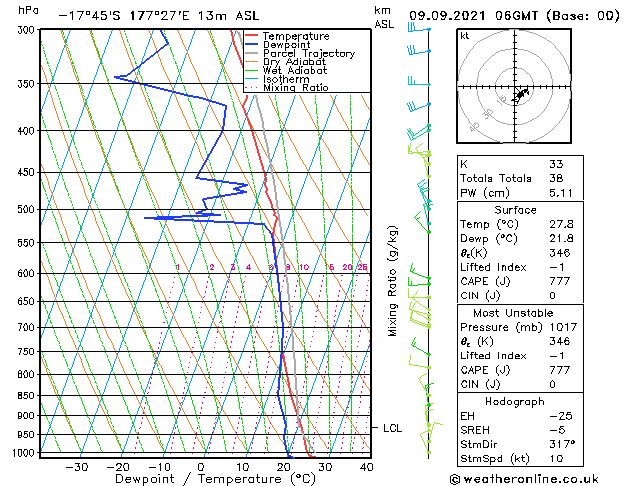Click the 1000 hPa pressure label
This screenshot has height=486, width=629.
[x=25, y=453]
